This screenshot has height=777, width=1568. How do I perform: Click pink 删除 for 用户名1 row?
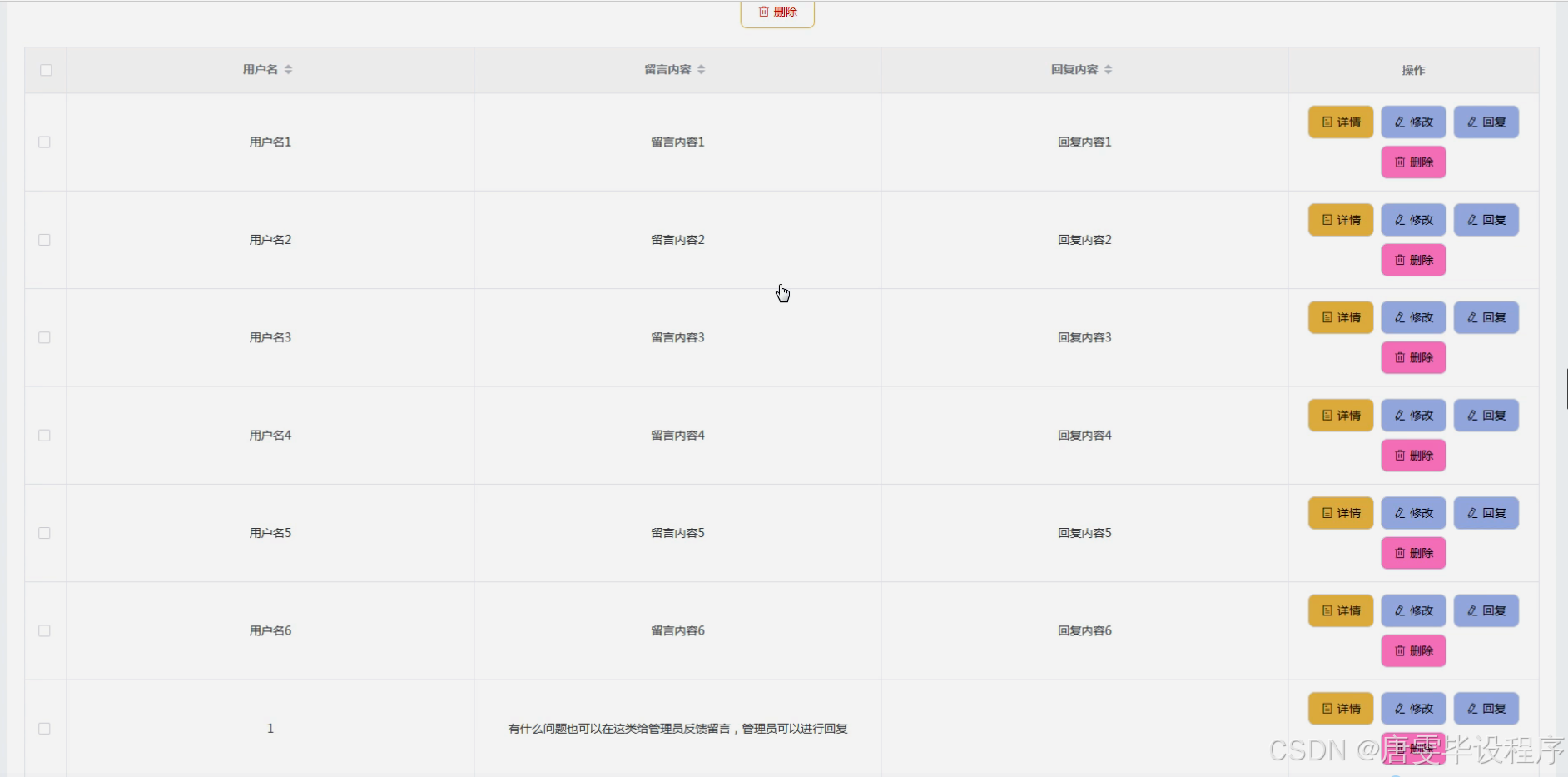click(x=1413, y=162)
